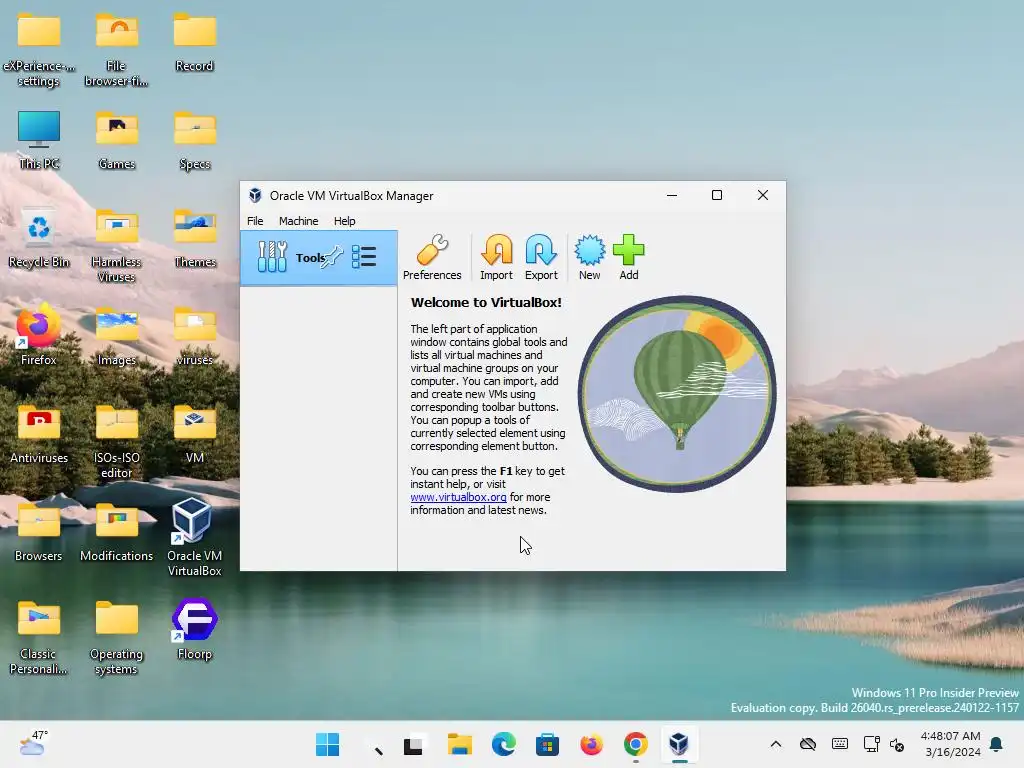Select the Themes desktop folder

click(195, 239)
